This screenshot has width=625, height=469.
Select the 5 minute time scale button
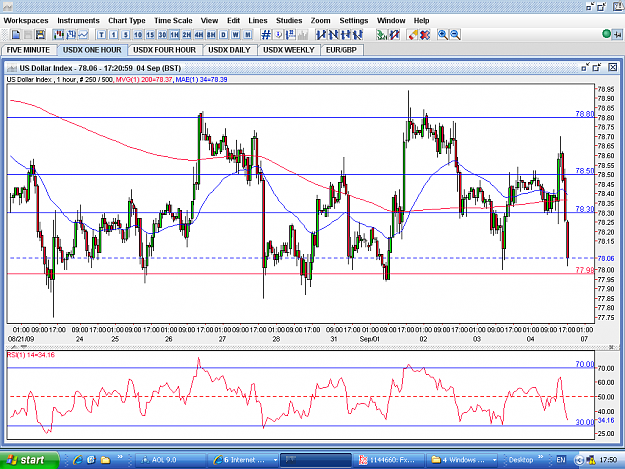pos(126,35)
